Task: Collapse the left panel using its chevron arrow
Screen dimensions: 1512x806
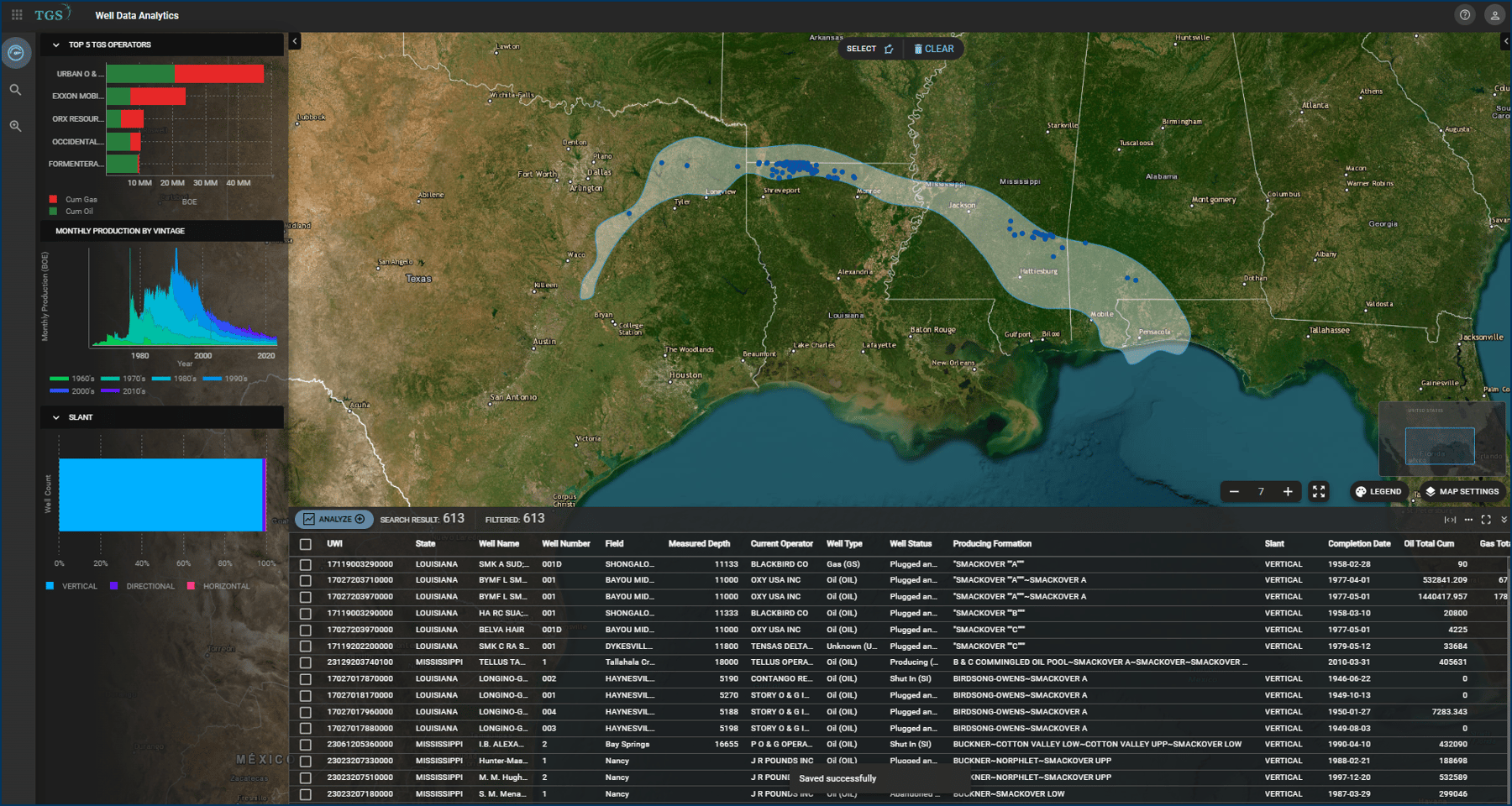Action: tap(294, 39)
